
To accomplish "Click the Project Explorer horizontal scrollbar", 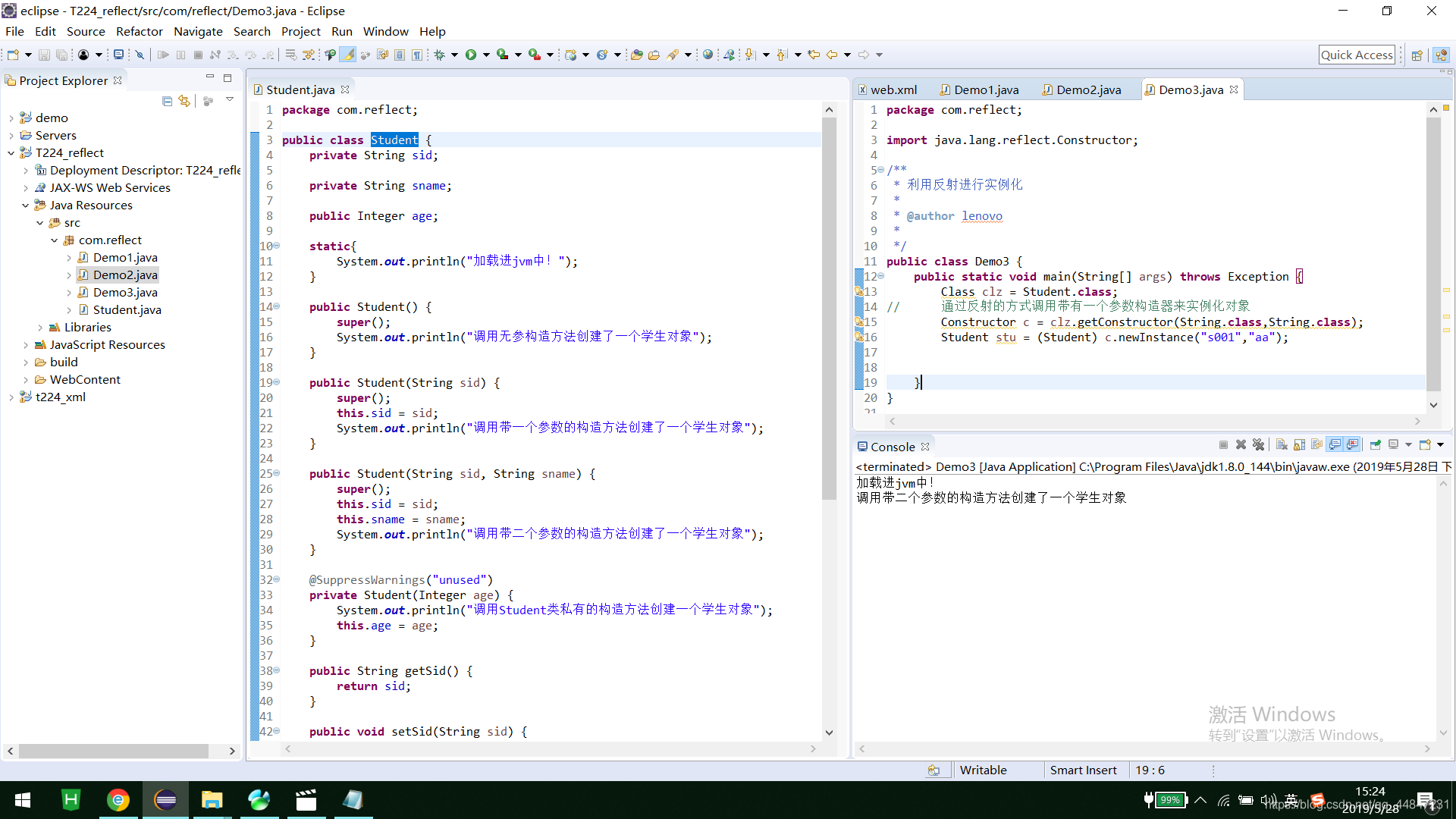I will point(114,751).
